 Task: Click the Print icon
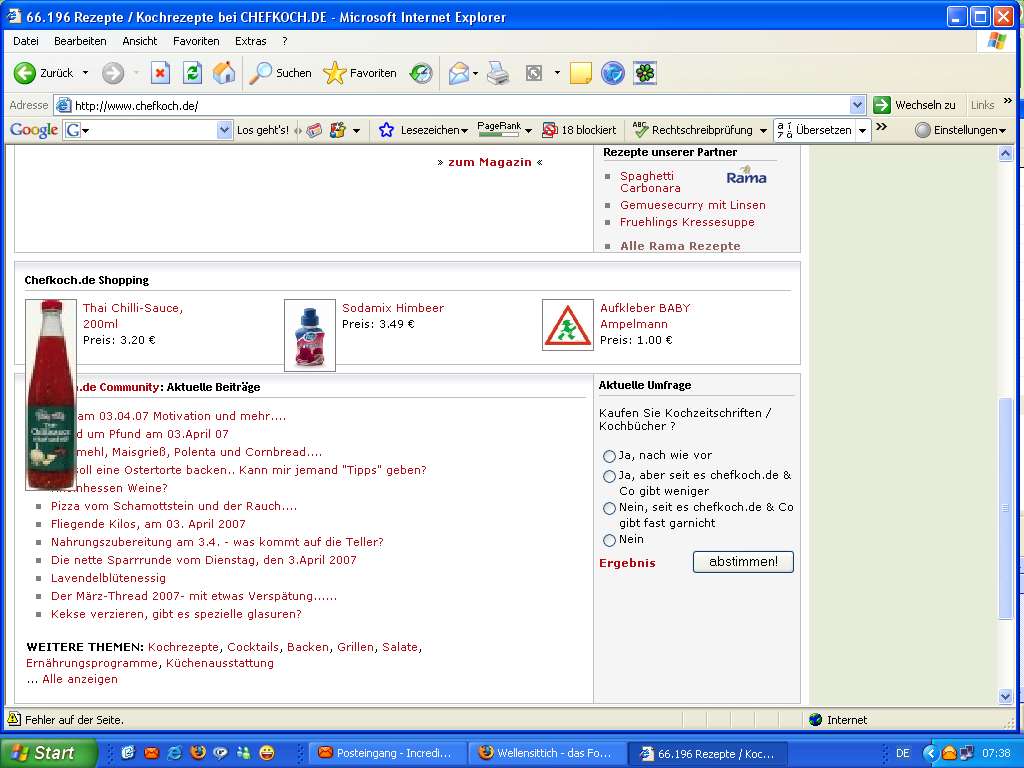(498, 73)
